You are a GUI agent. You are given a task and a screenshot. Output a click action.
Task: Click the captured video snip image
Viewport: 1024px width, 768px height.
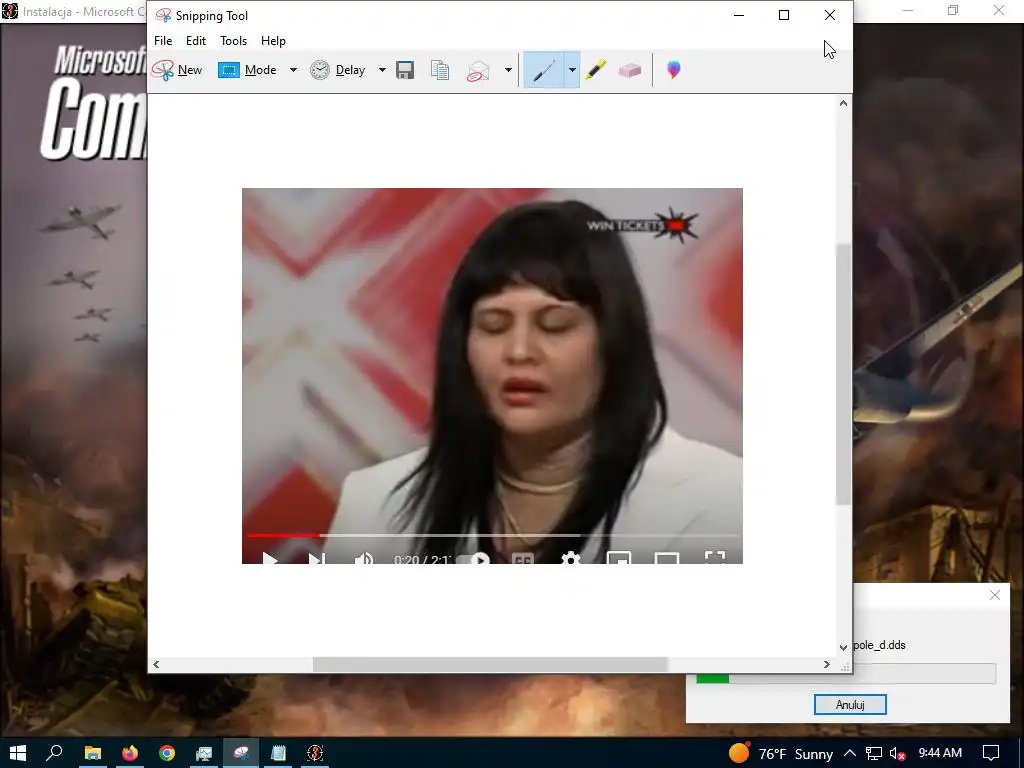tap(492, 376)
